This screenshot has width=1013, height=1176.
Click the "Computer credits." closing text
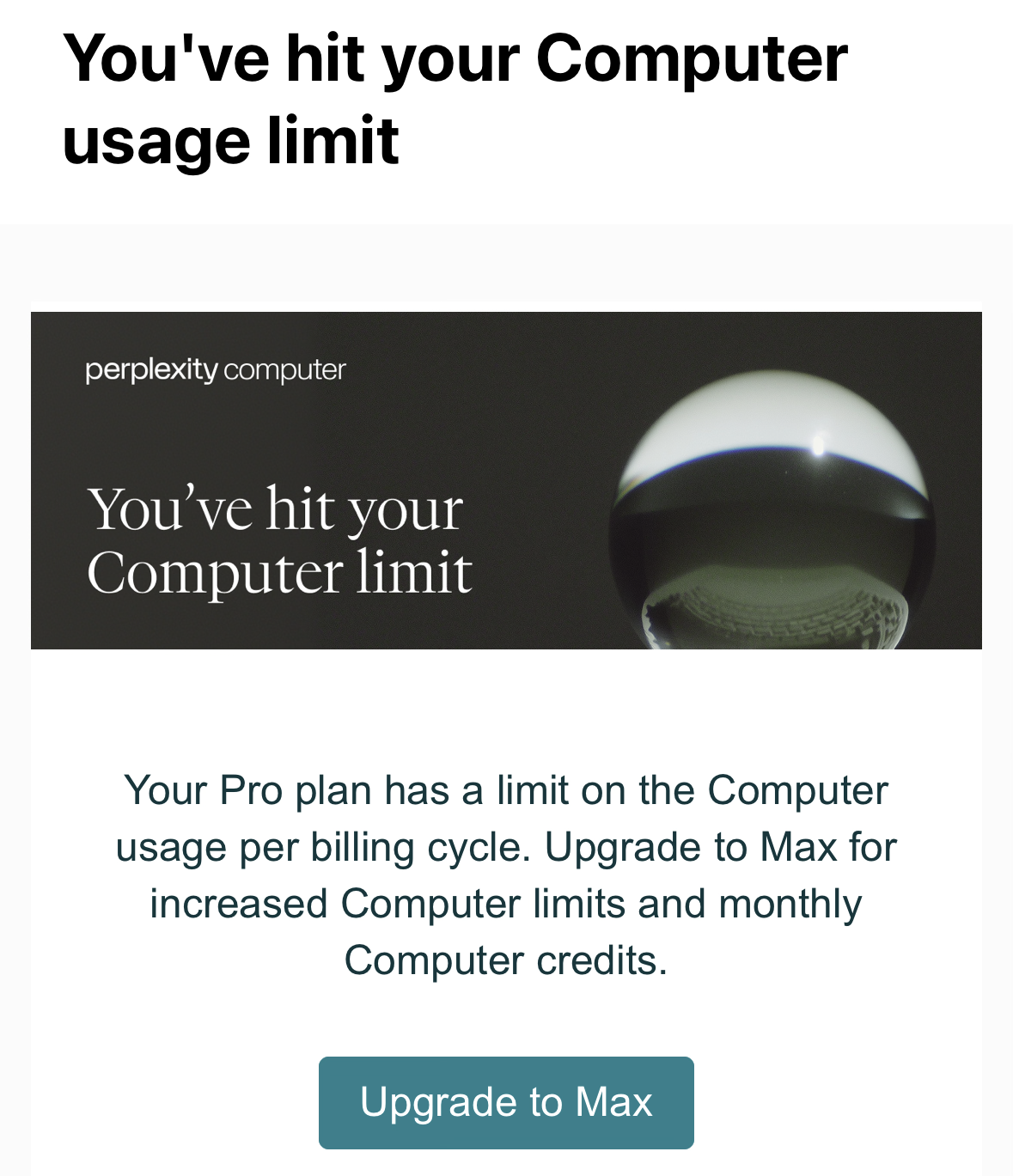point(506,960)
